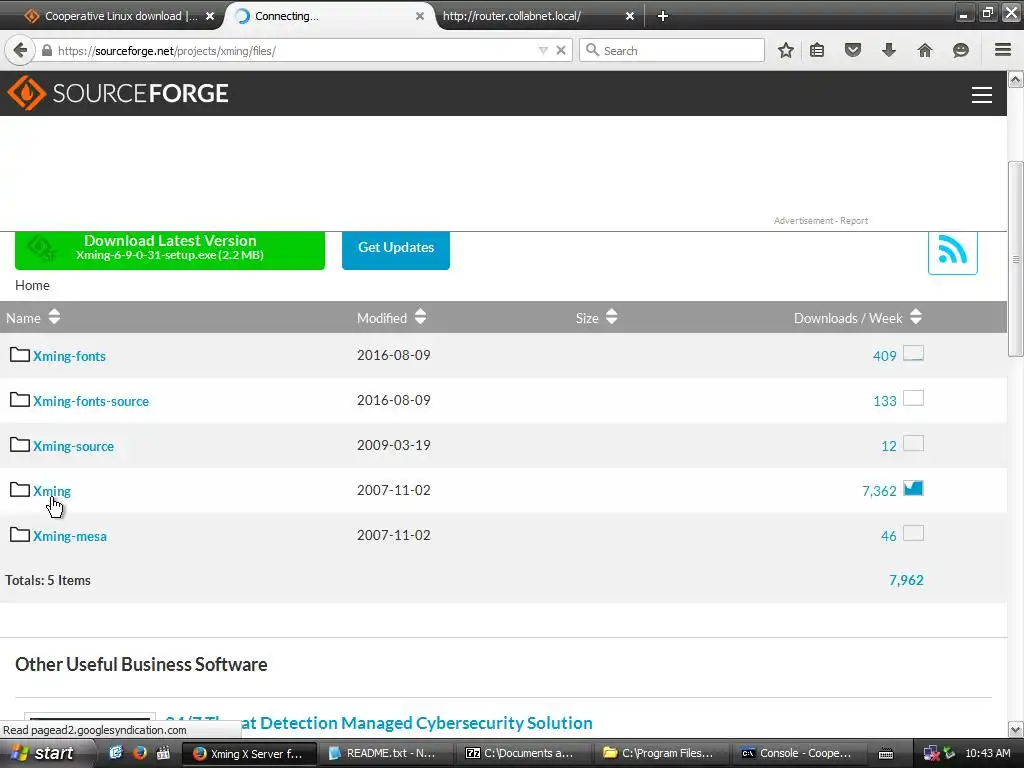Click folder icon next to Xming-source
This screenshot has width=1024, height=768.
point(20,445)
